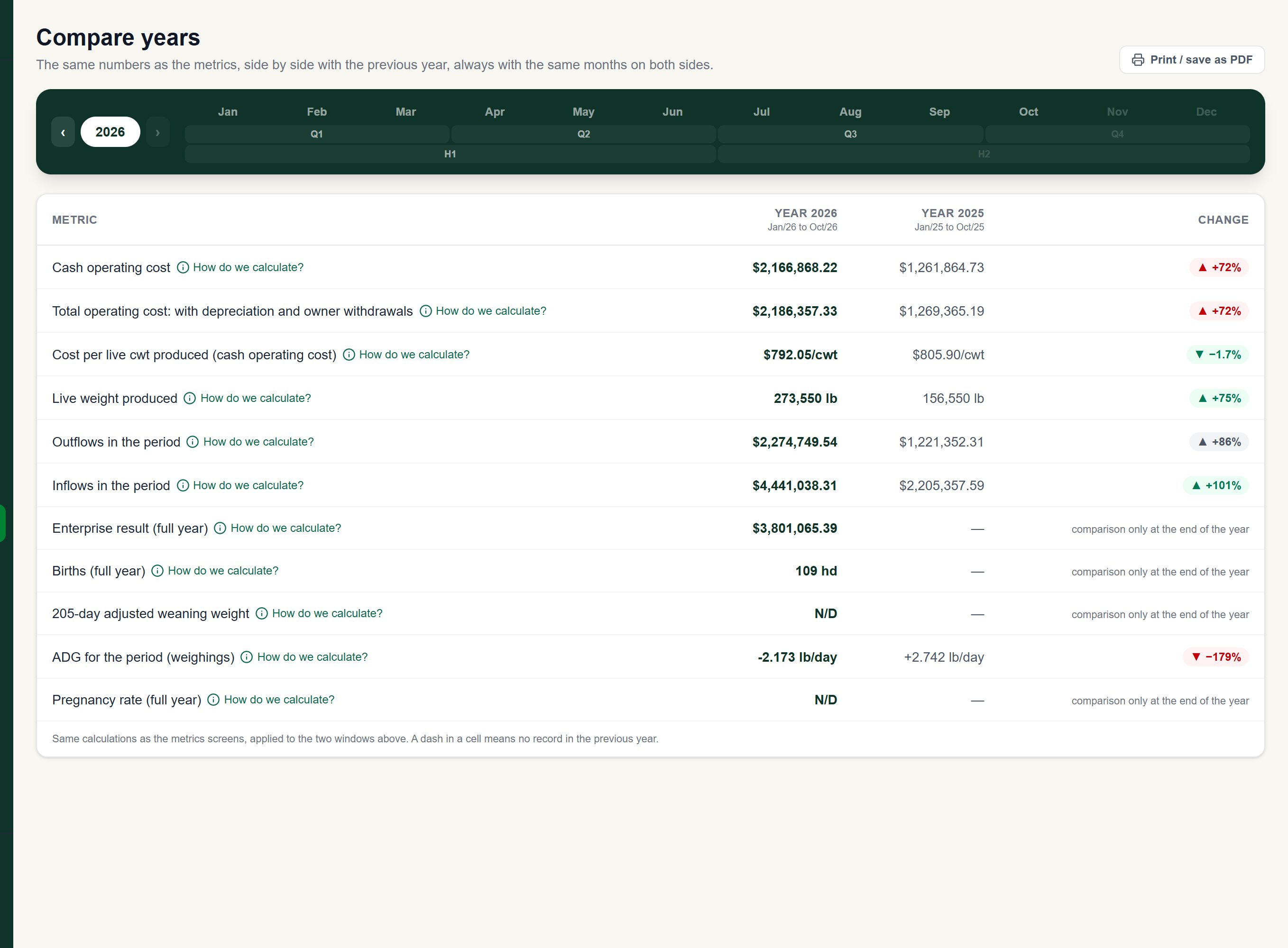Select the Mar month
The width and height of the screenshot is (1288, 948).
406,112
